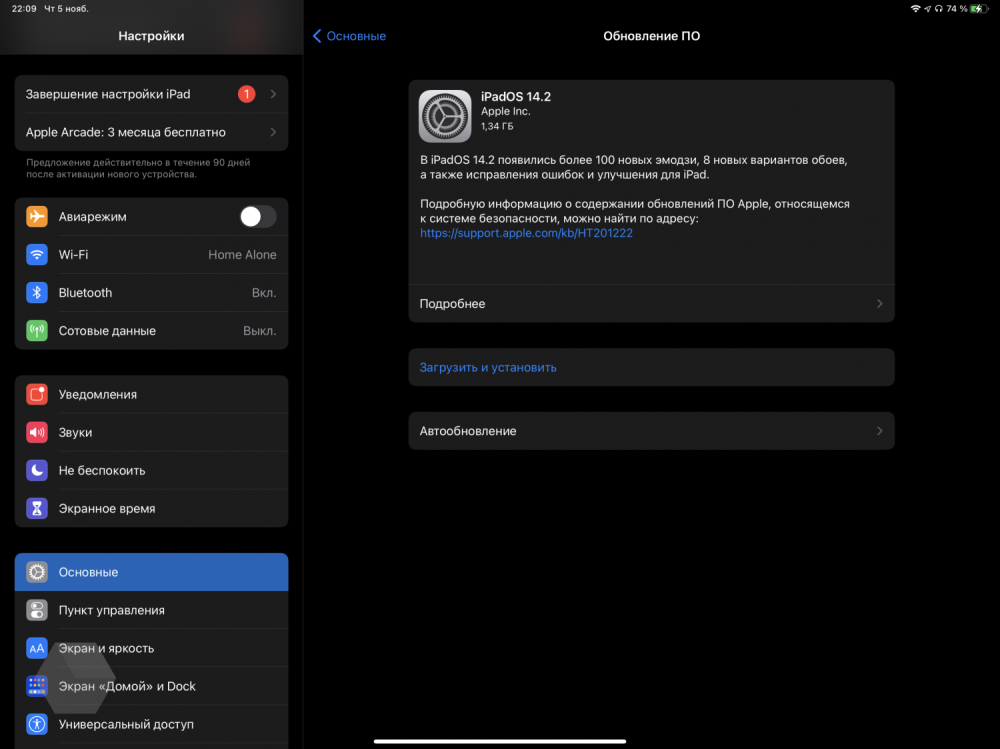Open Экран и яркость settings
Screen dimensions: 1000x749
[151, 648]
